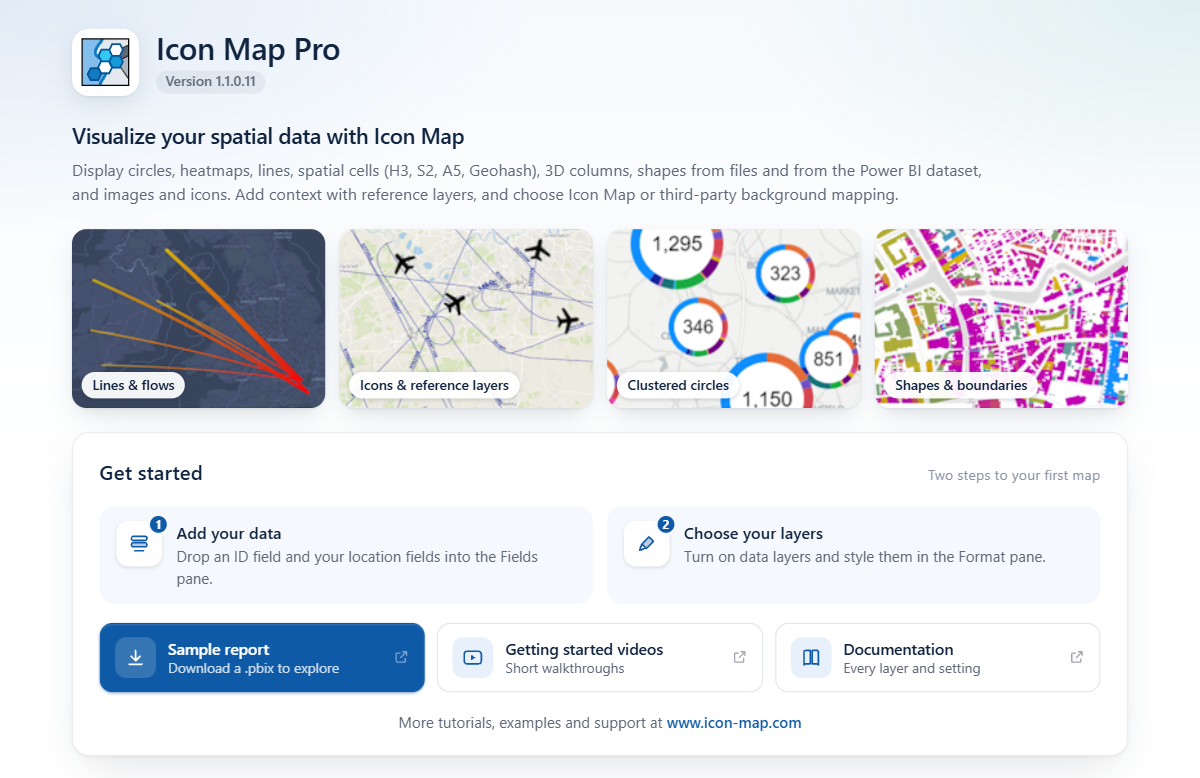
Task: Visit the www.icon-map.com link
Action: 734,722
